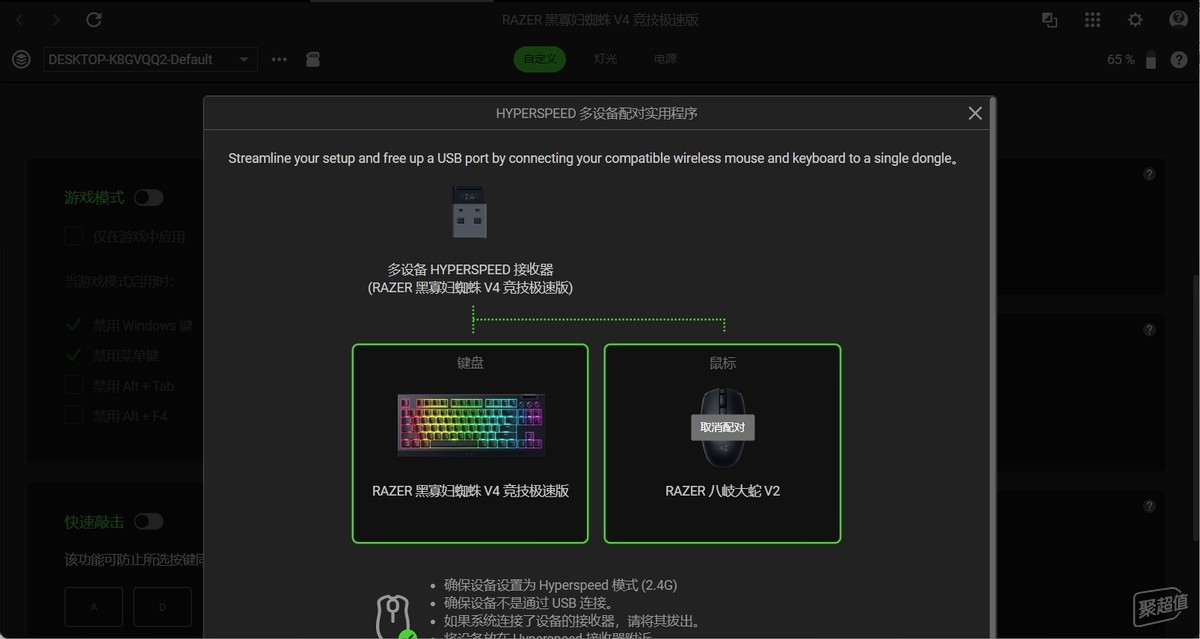Close the HYPERSPEED pairing dialog

(x=975, y=113)
